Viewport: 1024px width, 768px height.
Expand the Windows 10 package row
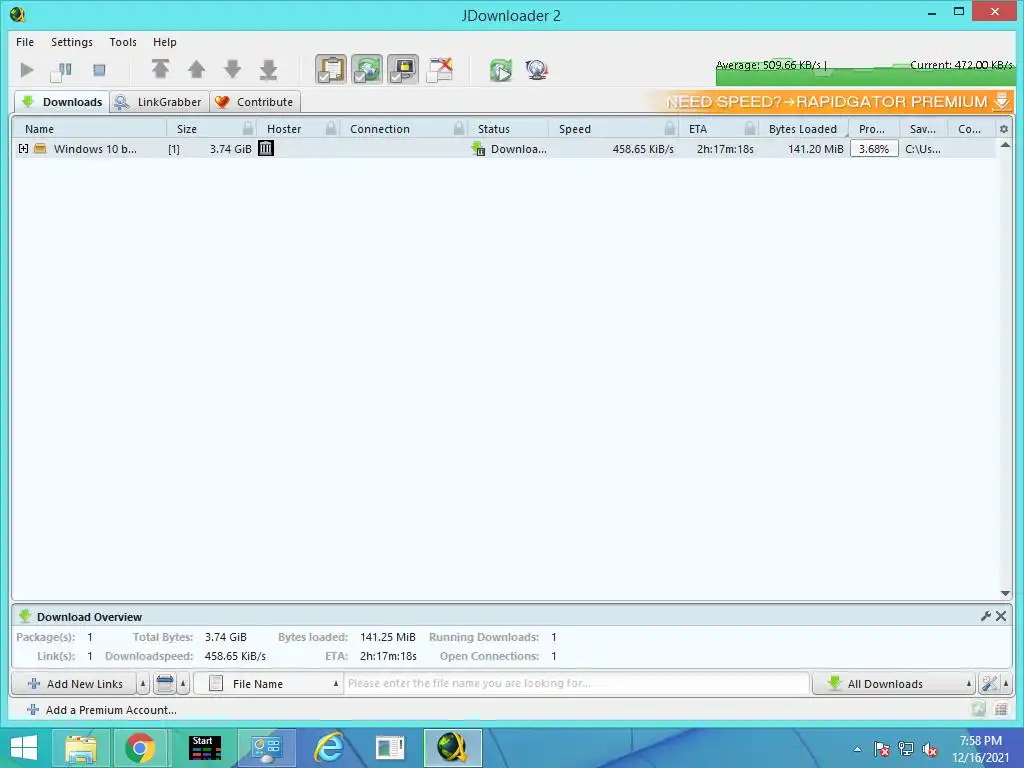(24, 149)
